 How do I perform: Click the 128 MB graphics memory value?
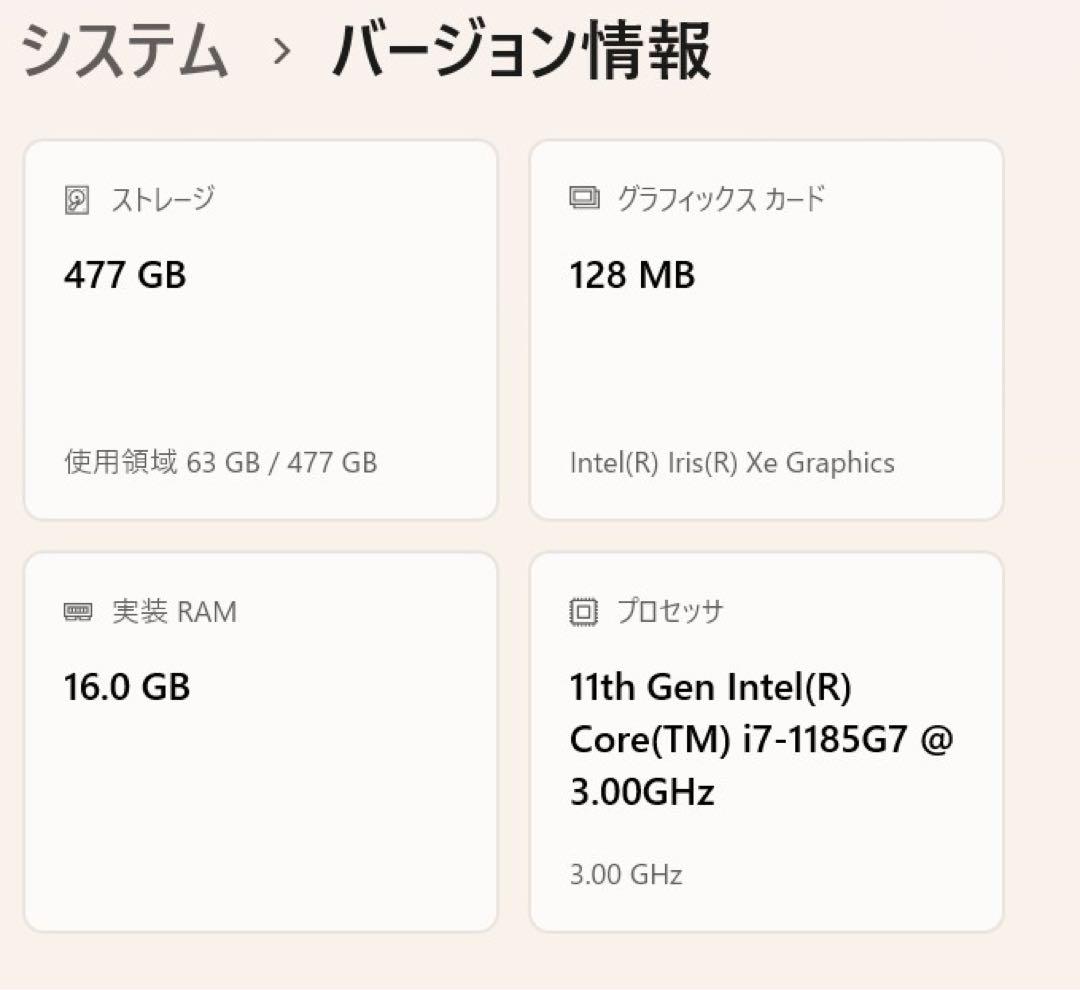(632, 275)
